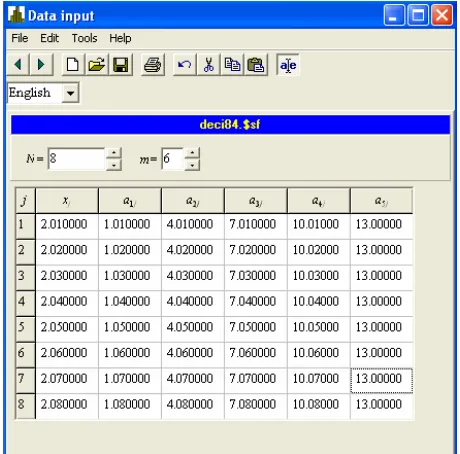Click cell 4.060000 in row 6
Viewport: 460px width, 454px height.
(193, 355)
